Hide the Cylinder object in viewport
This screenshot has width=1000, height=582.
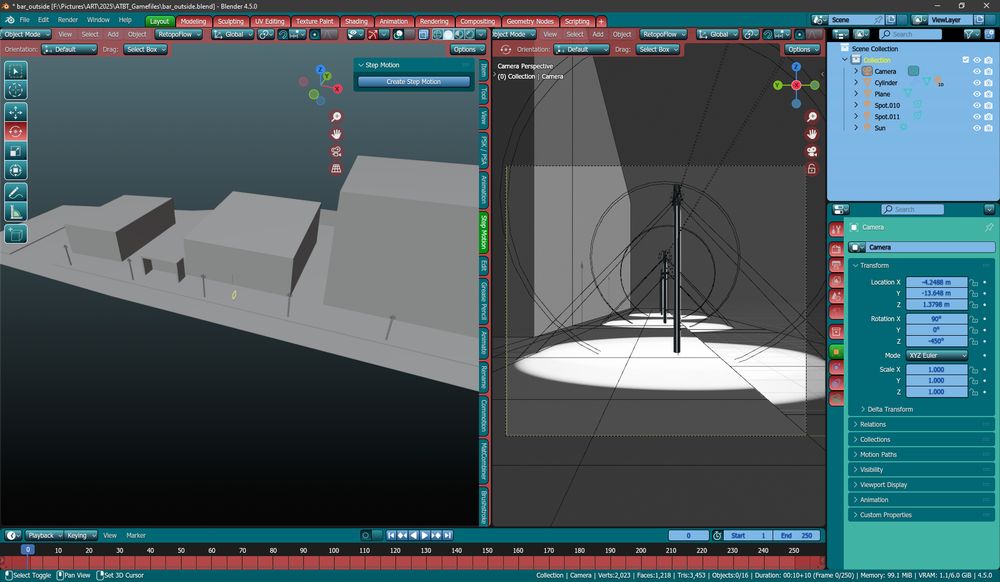[x=976, y=83]
